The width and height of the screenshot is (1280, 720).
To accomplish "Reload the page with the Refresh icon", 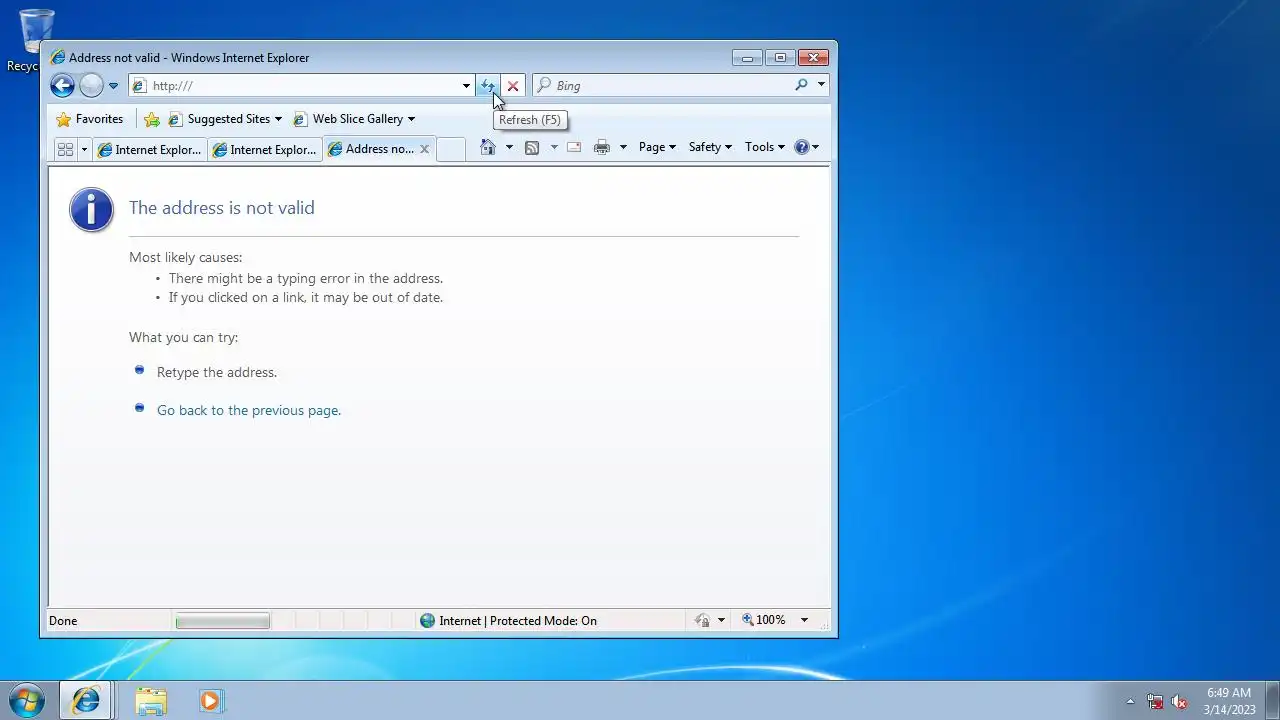I will pos(487,86).
